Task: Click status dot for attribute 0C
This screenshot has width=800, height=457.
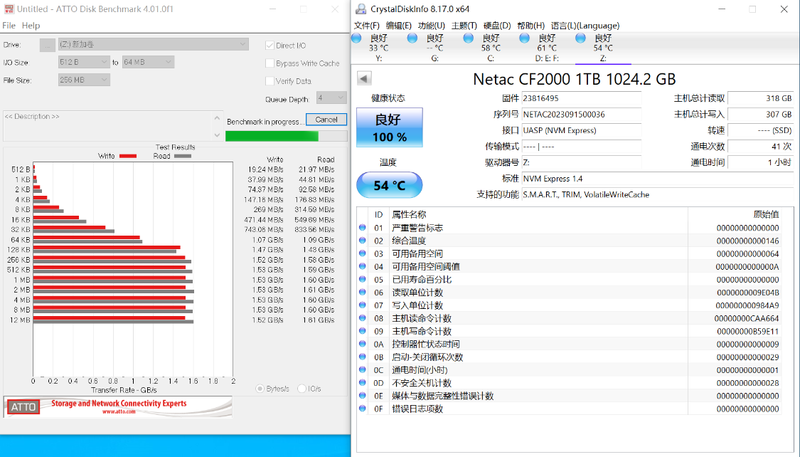Action: tap(363, 370)
